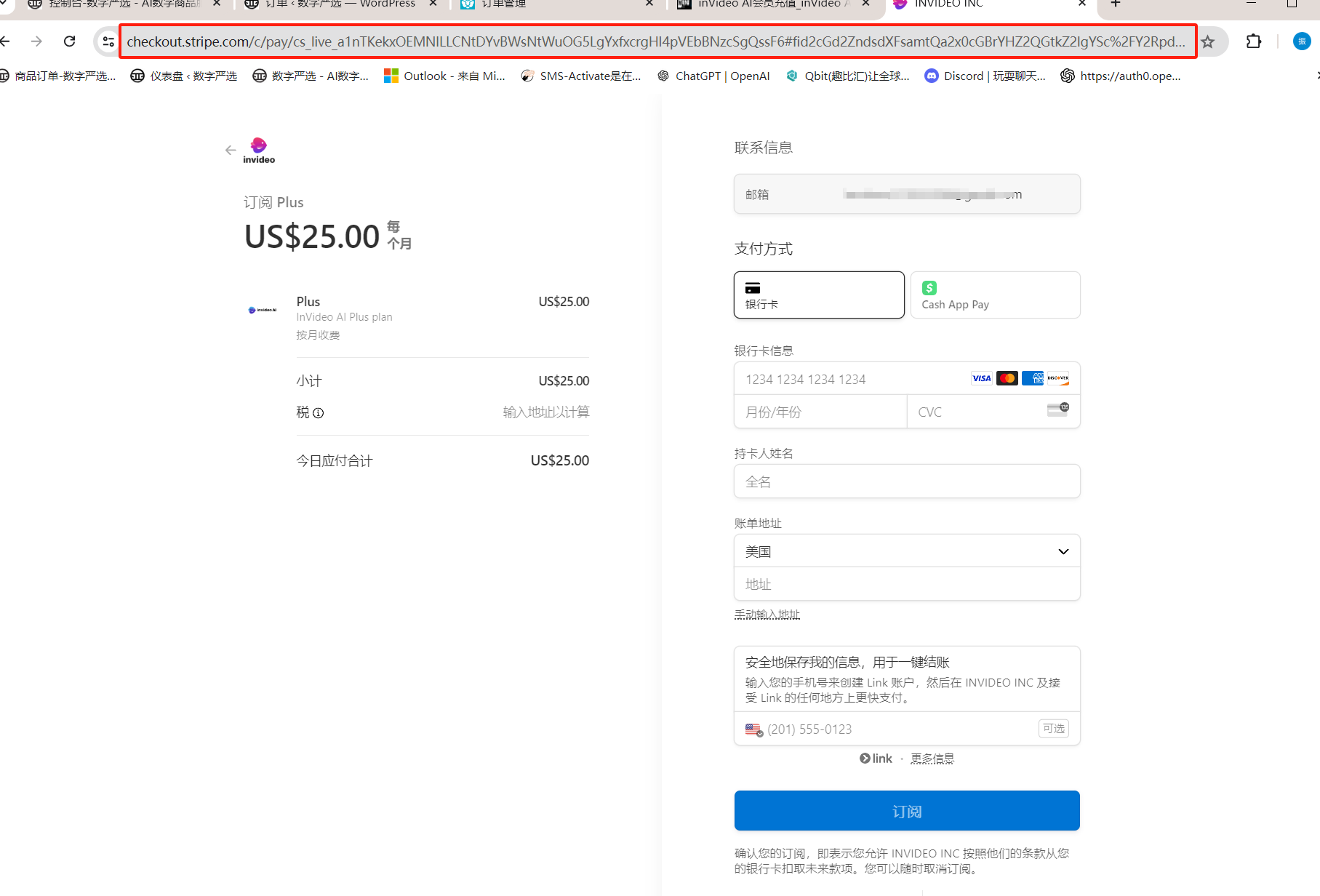This screenshot has height=896, width=1320.
Task: Click the Visa card brand icon
Action: click(982, 378)
